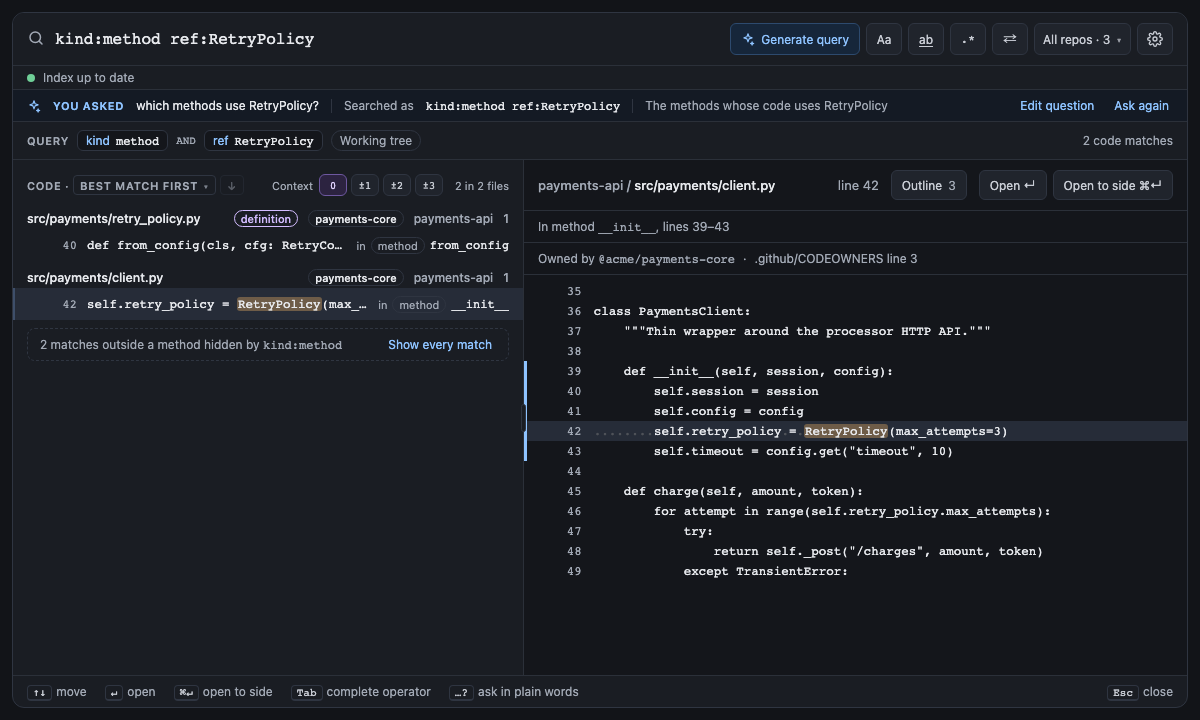Select line 42 self.retry_policy result row
Screen dimensions: 1200x720
click(x=268, y=305)
